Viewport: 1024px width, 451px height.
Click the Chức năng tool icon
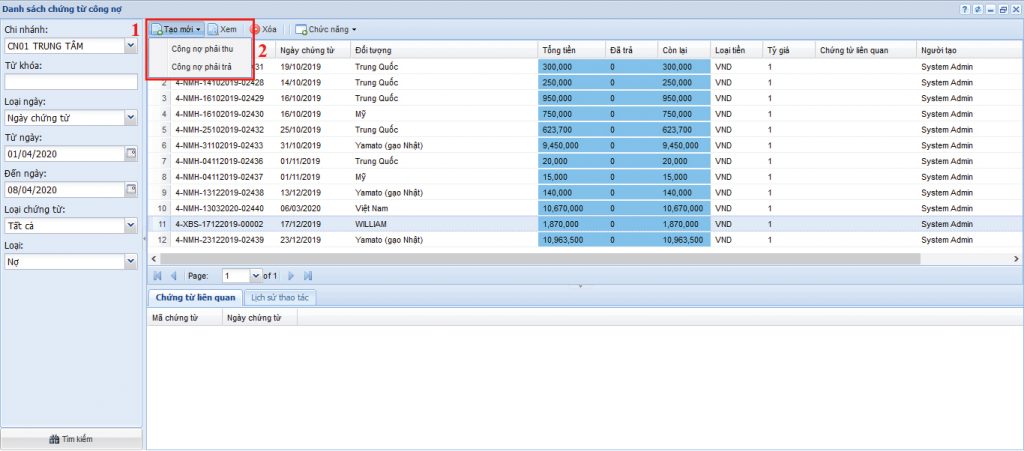pyautogui.click(x=301, y=29)
